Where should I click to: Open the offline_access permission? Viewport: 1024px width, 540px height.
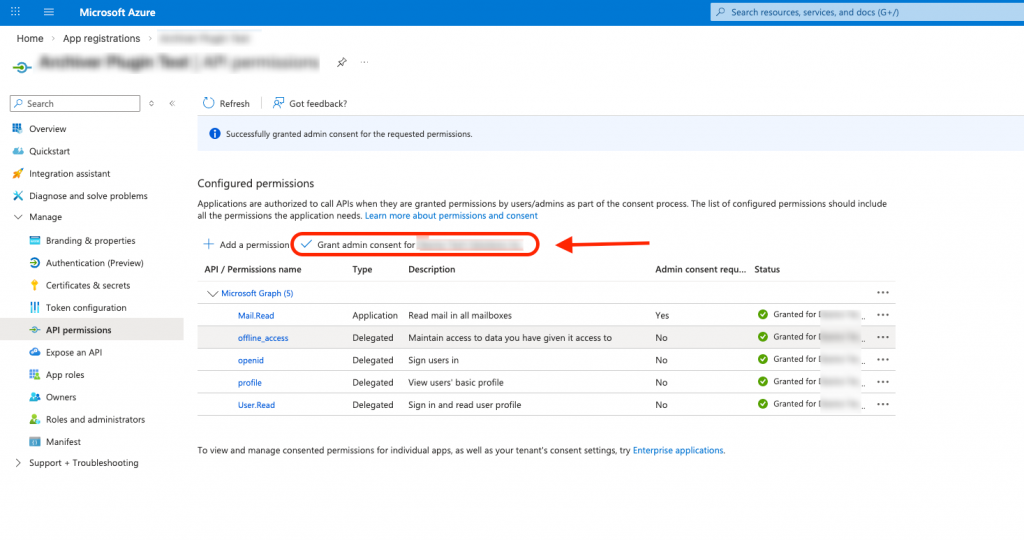(263, 338)
